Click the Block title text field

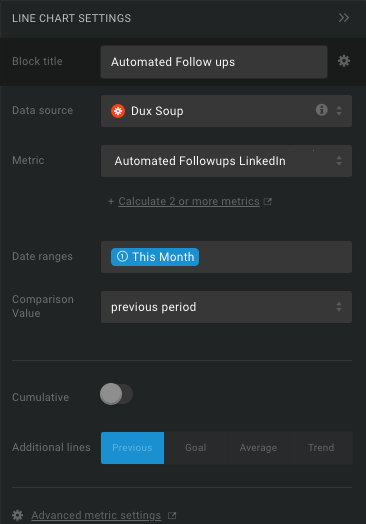[x=214, y=62]
